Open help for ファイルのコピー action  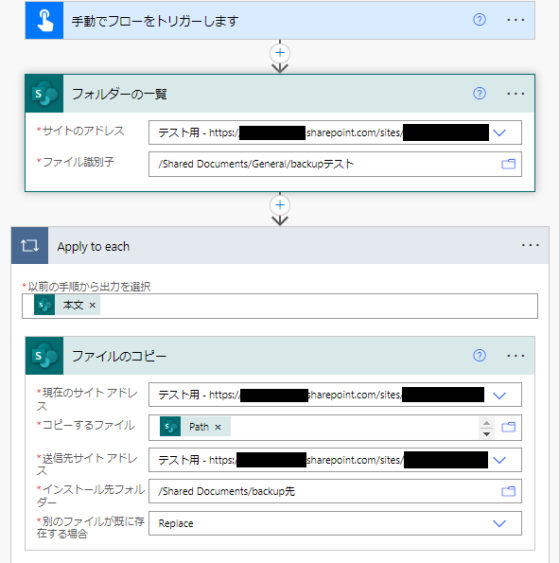point(479,355)
